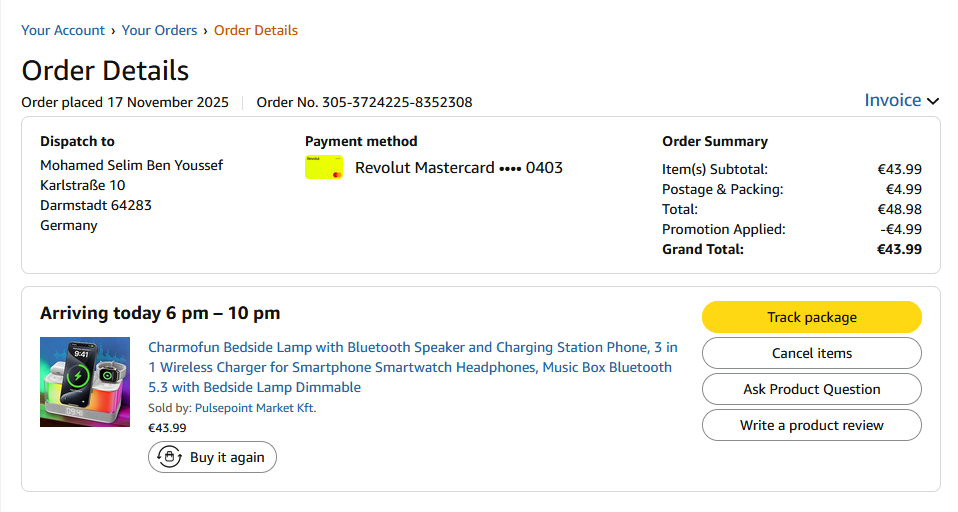
Task: Click the Revolut card icon
Action: [324, 168]
